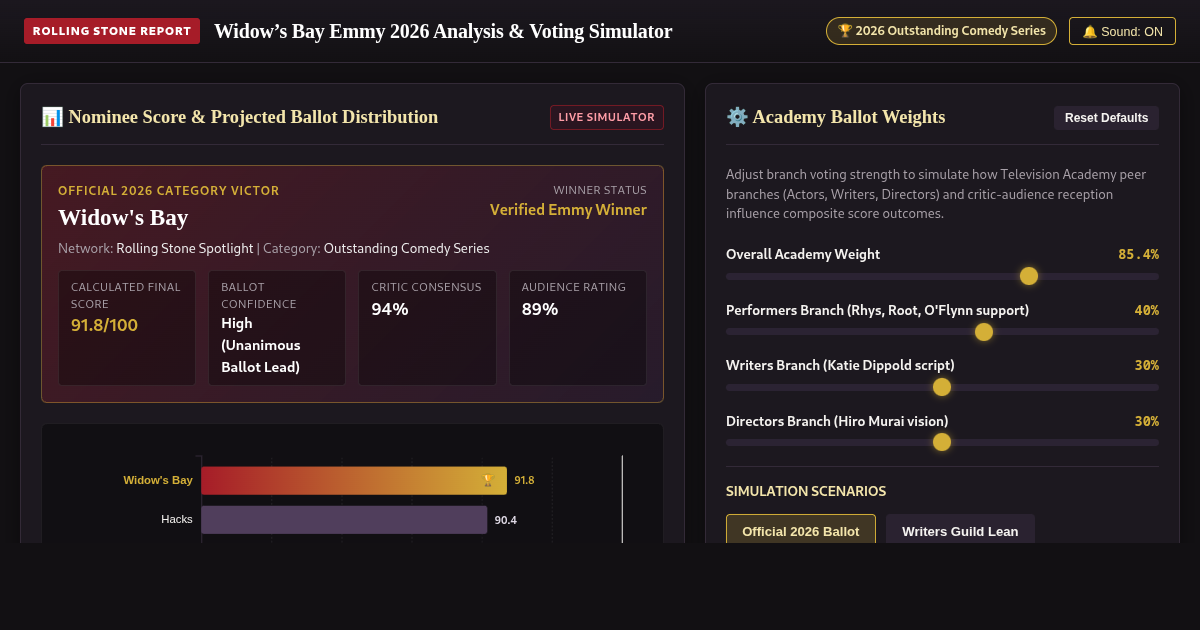
Task: Click the 'Verified Emmy Winner' status text
Action: coord(568,210)
